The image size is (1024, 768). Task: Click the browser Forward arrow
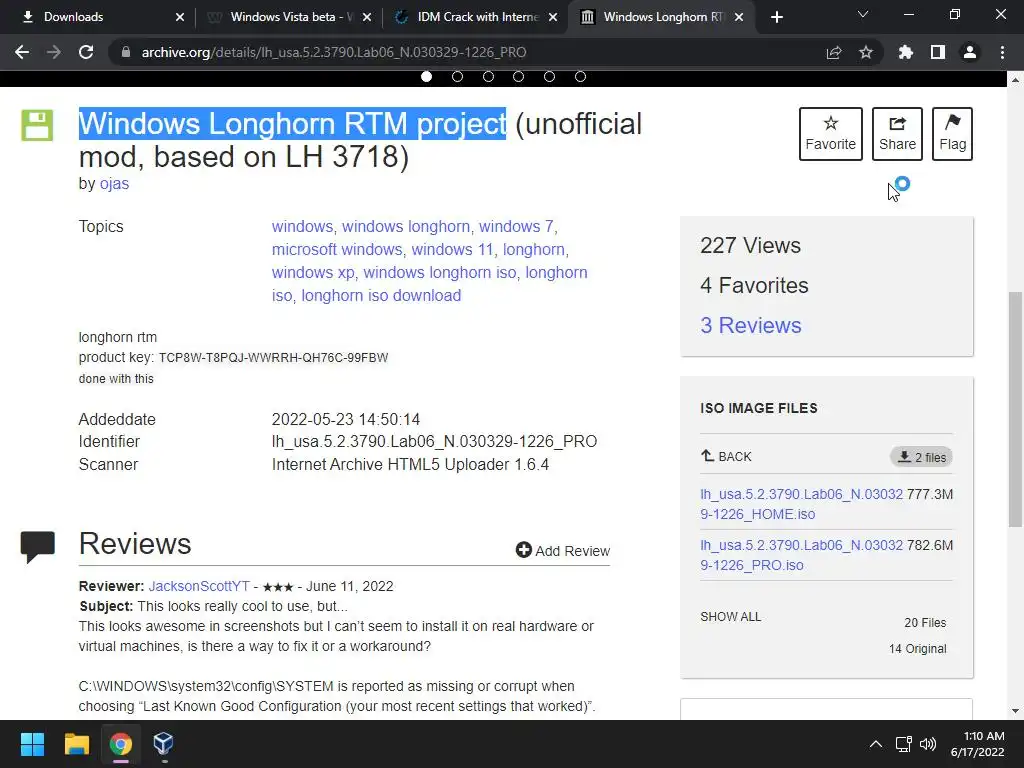click(x=54, y=52)
